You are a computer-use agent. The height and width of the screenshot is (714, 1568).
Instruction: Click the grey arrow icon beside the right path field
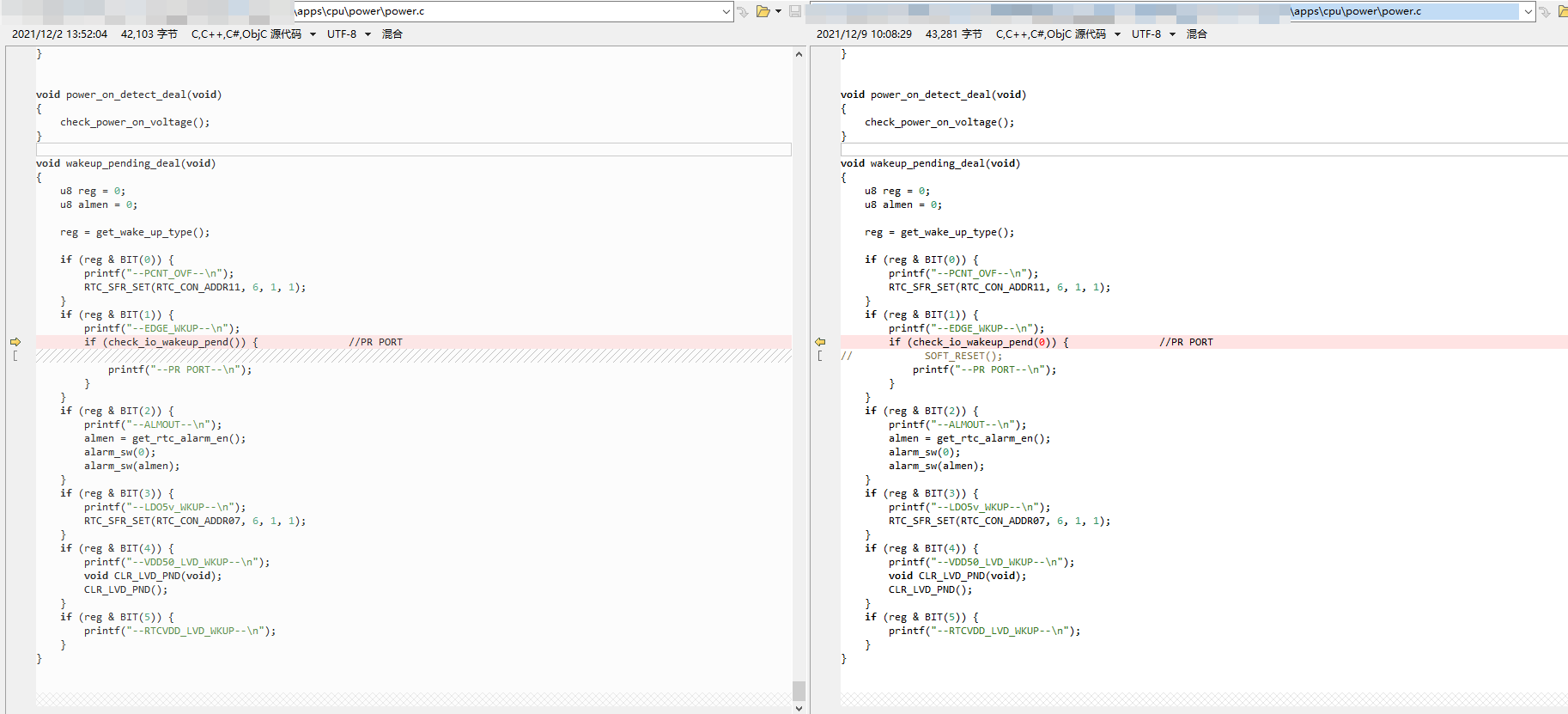point(1545,11)
